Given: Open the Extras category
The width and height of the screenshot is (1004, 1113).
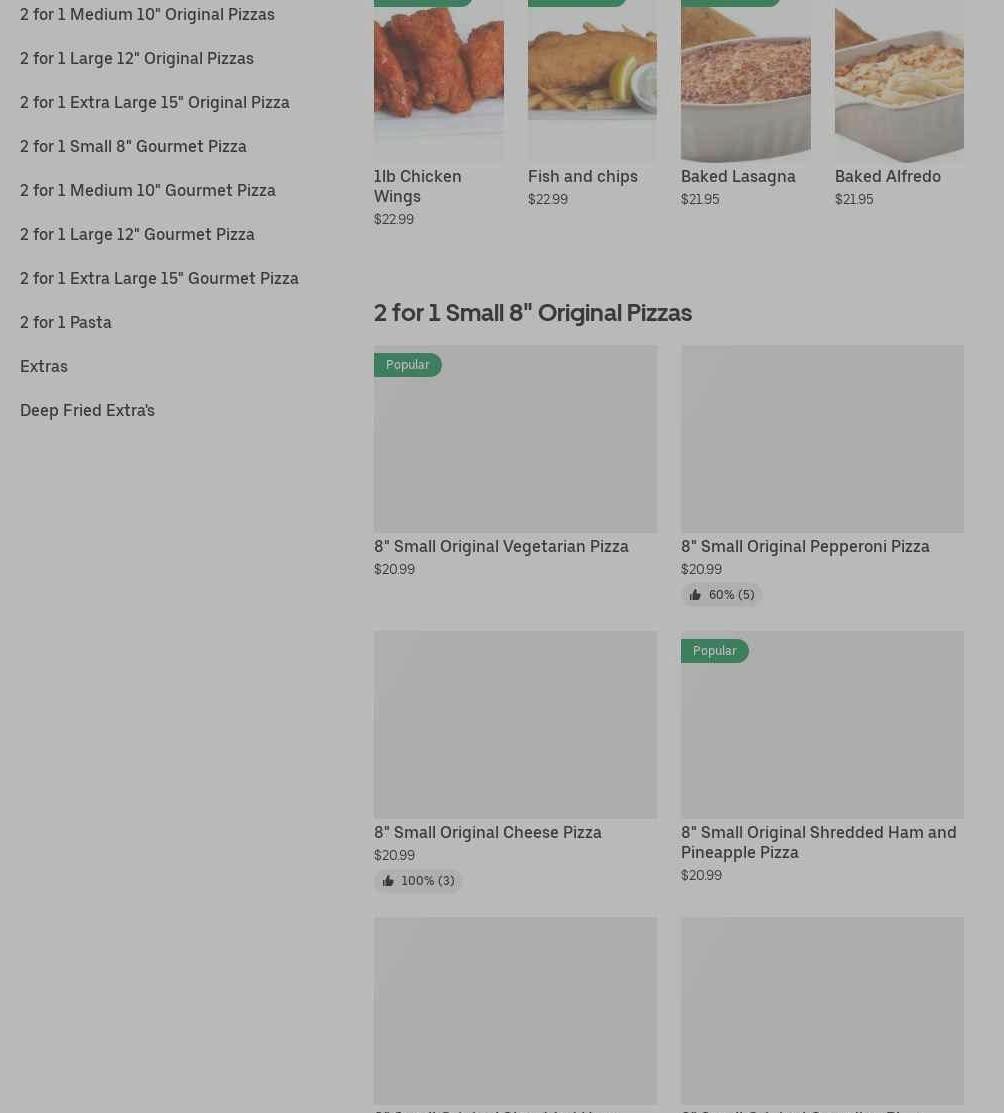Looking at the screenshot, I should point(44,366).
